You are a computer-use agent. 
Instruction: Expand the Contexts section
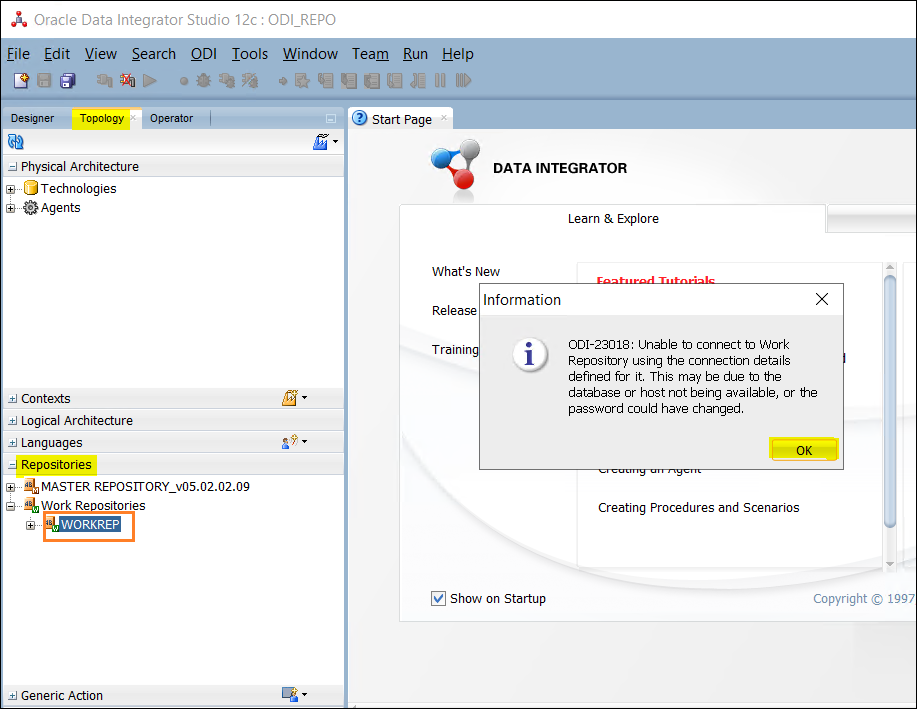(x=13, y=399)
